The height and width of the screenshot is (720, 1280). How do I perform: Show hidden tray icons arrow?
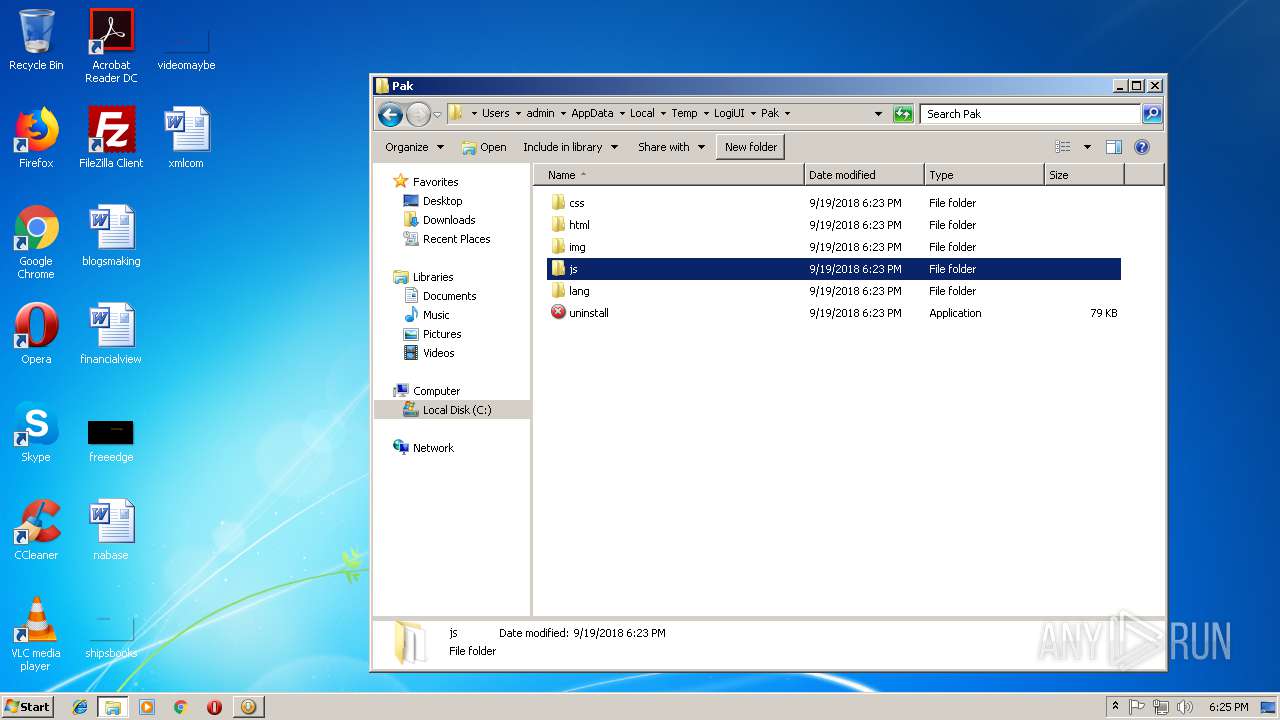click(x=1115, y=706)
